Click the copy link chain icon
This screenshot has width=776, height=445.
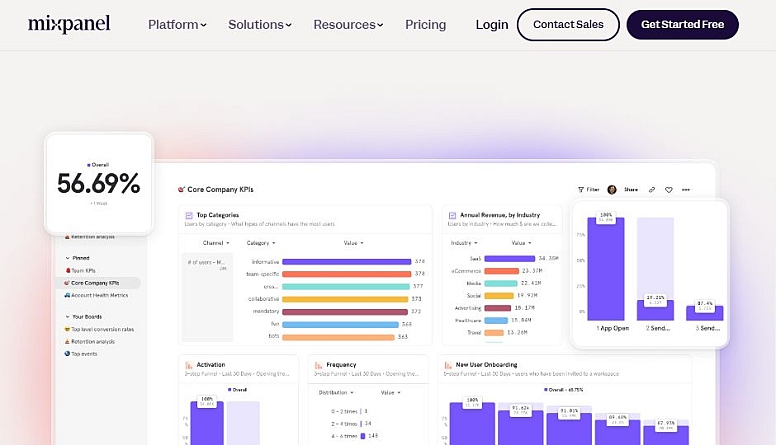tap(652, 190)
